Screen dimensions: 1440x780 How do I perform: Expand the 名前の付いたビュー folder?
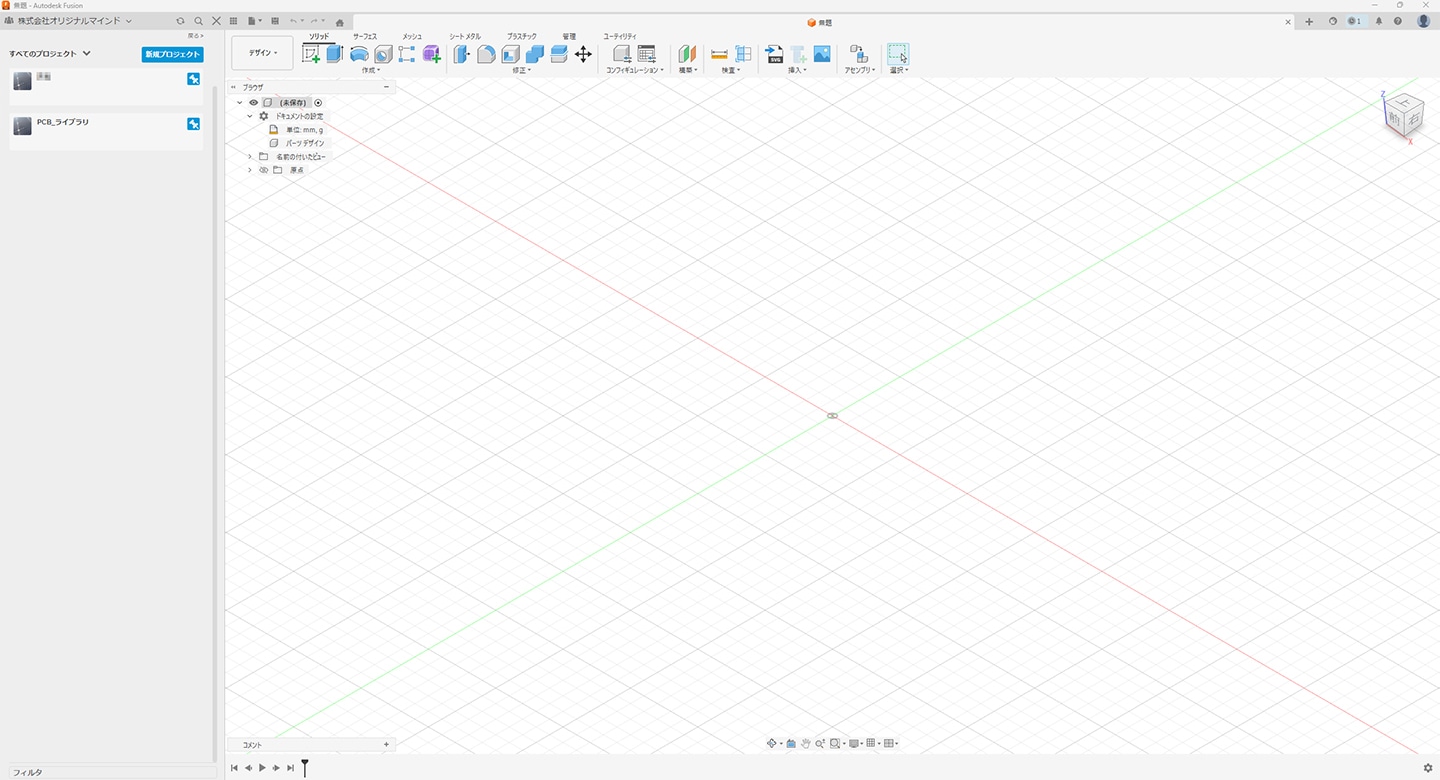click(250, 157)
